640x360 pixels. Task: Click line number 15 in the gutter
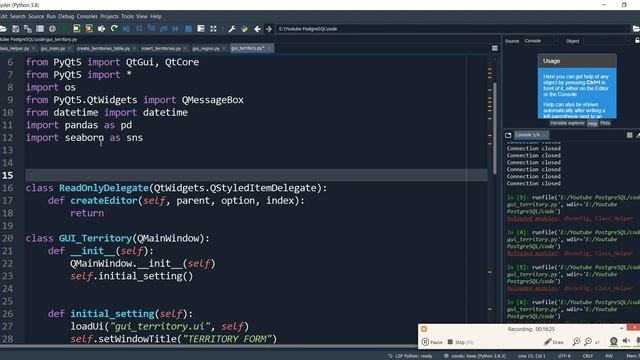pos(8,175)
